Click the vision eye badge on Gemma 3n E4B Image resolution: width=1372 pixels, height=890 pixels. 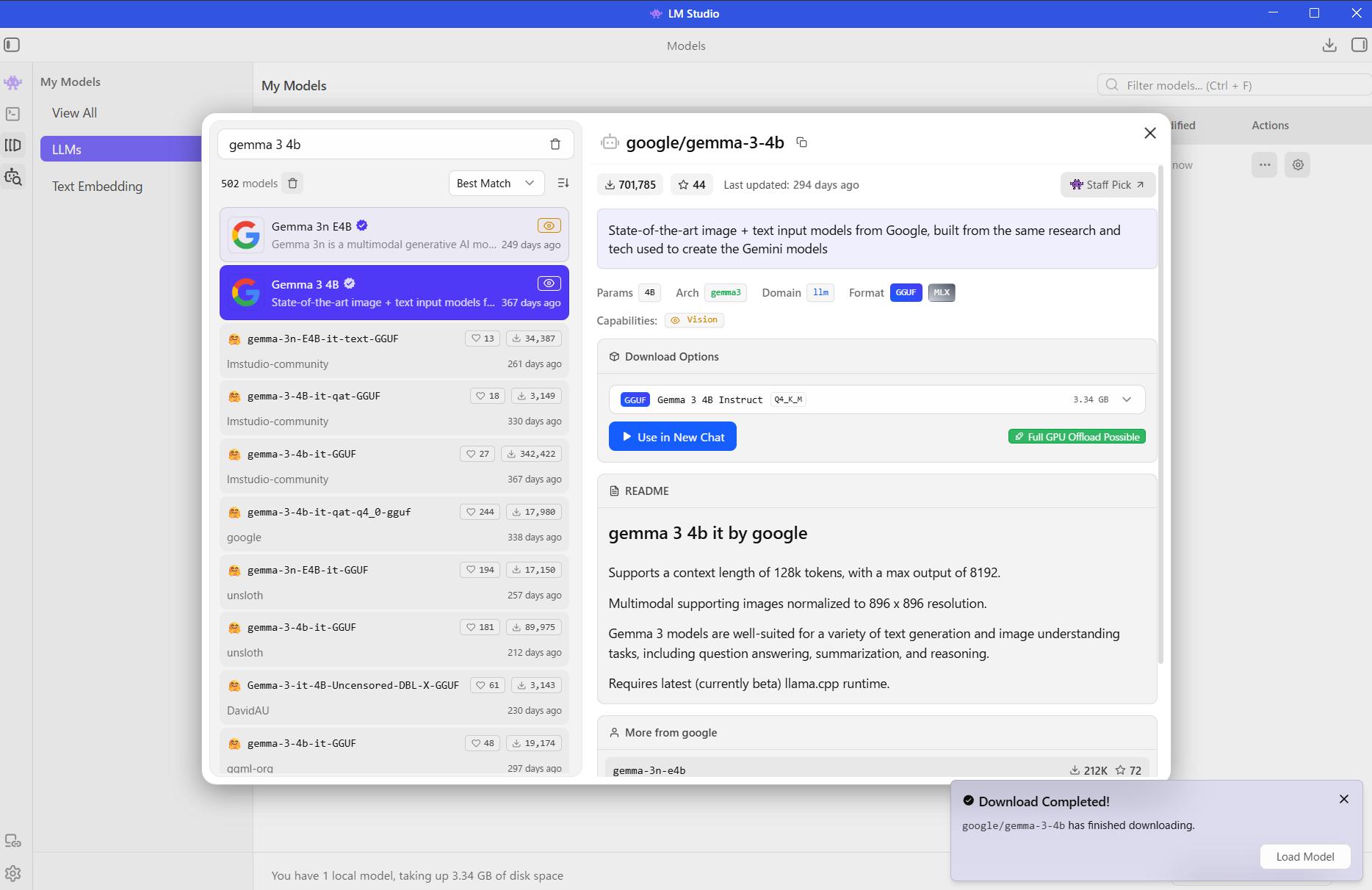click(549, 225)
